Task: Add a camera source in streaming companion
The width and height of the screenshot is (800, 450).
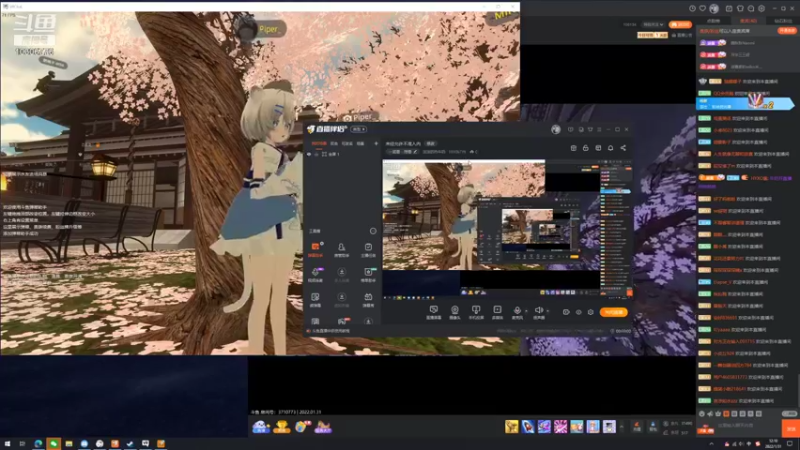Action: [x=455, y=310]
